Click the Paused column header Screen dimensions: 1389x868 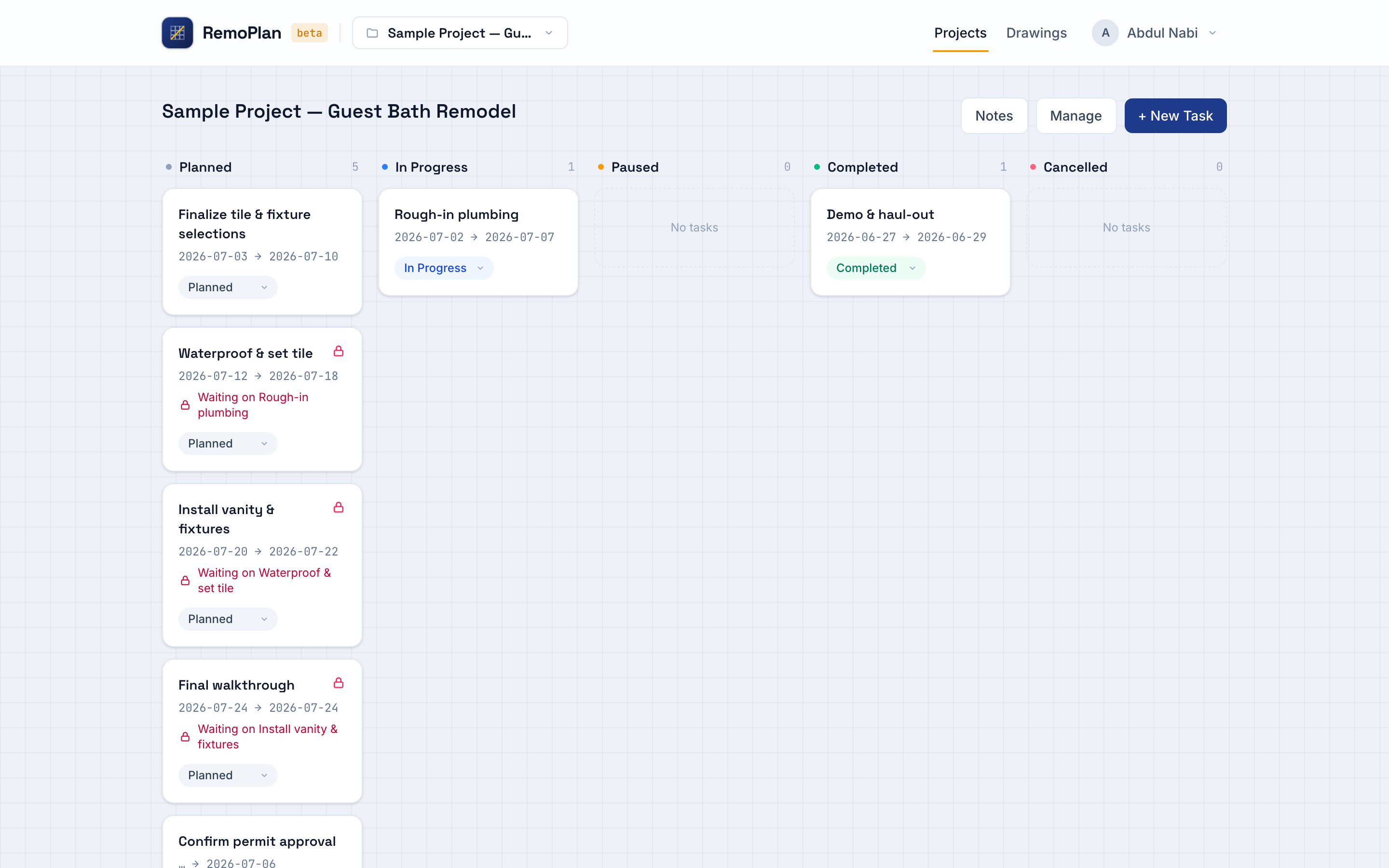click(635, 167)
